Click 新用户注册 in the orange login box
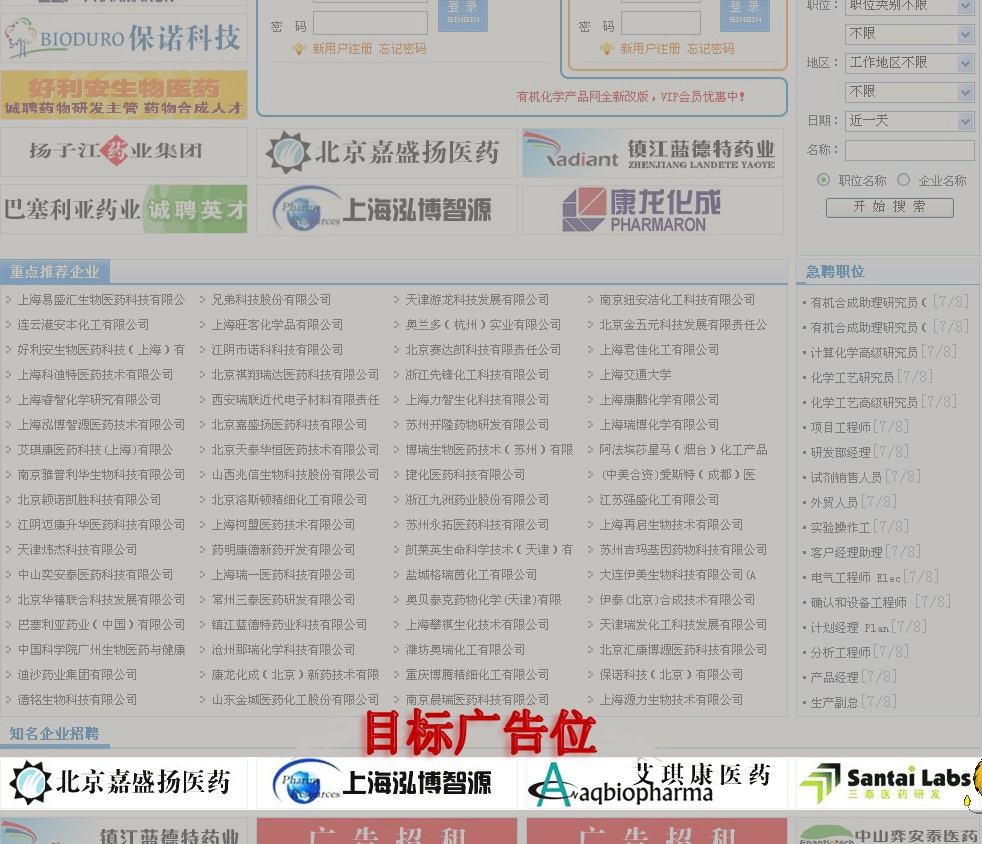 (x=649, y=49)
